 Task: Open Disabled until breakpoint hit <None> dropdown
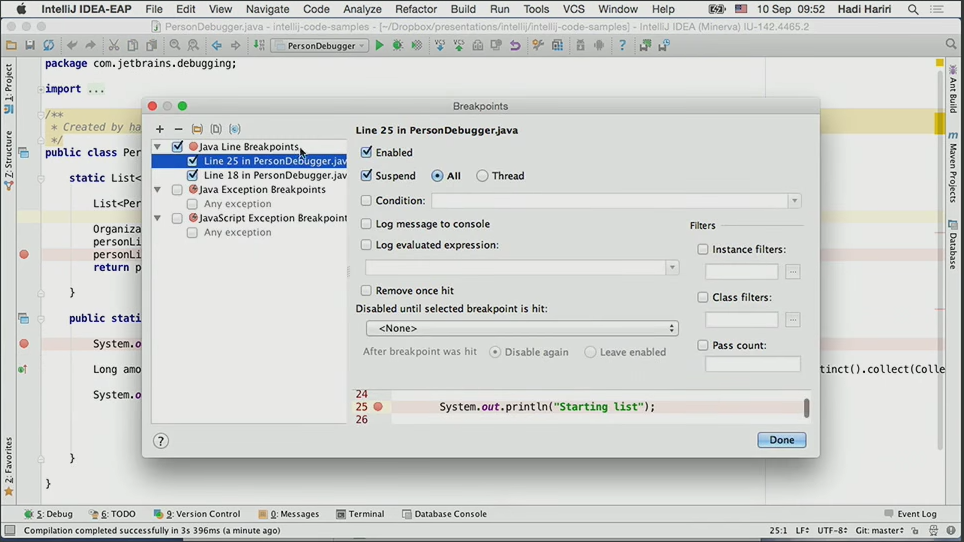[x=522, y=328]
